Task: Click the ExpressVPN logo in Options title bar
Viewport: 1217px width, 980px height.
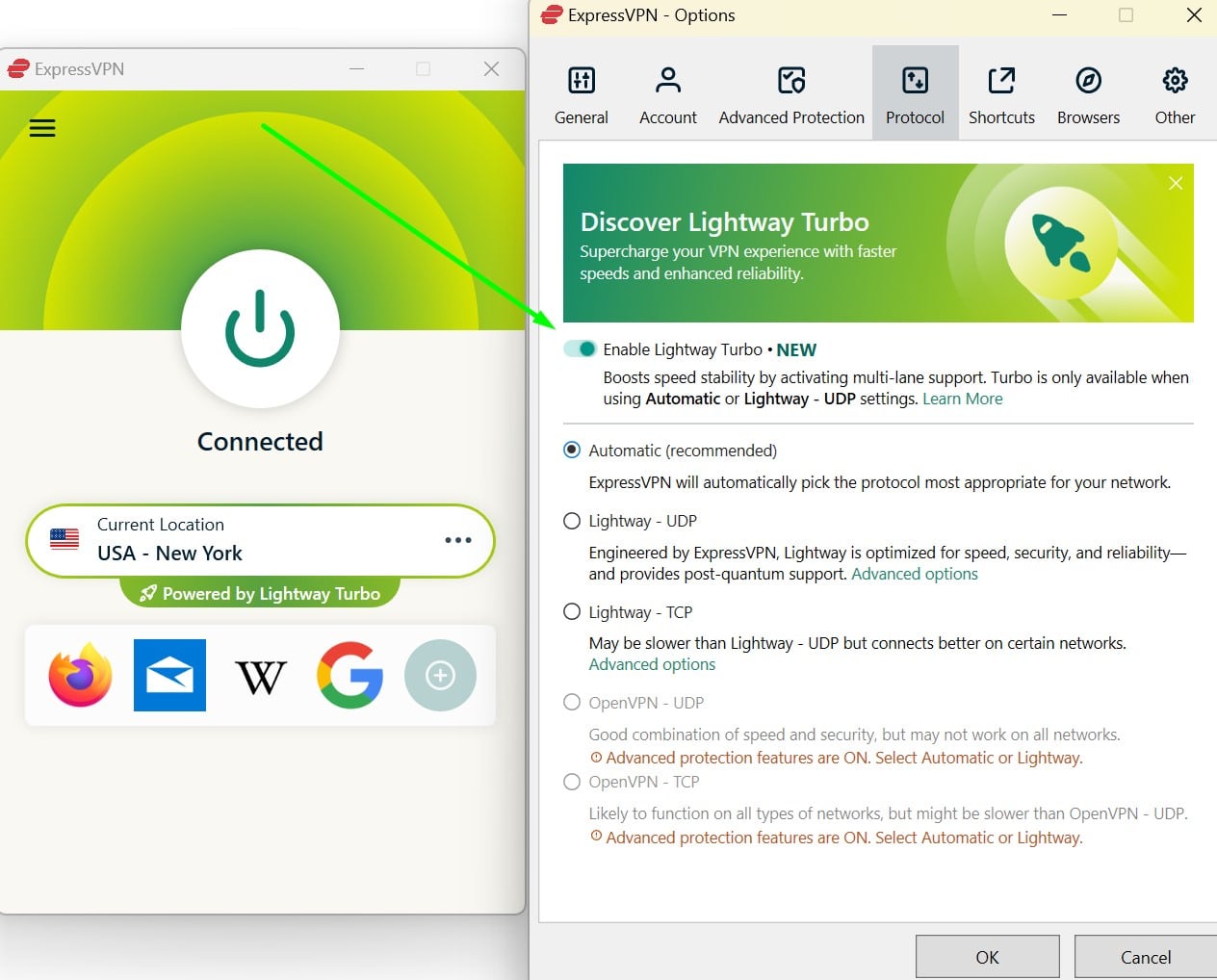Action: (552, 14)
